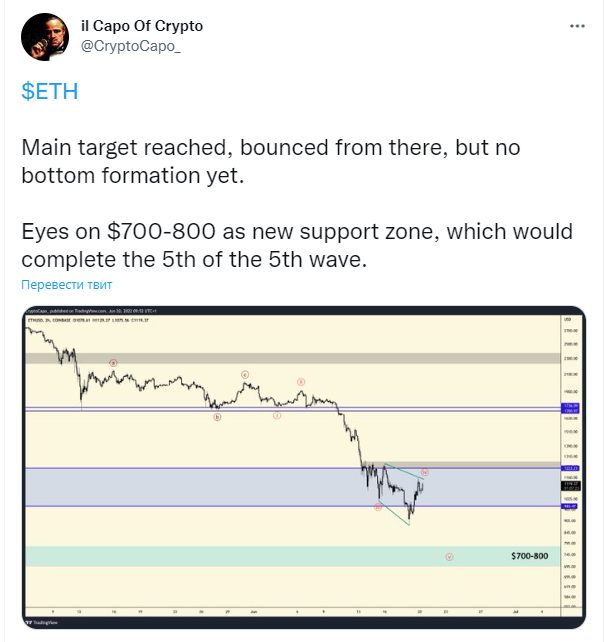
Task: Click the Перевести твит translate link
Action: coord(66,285)
